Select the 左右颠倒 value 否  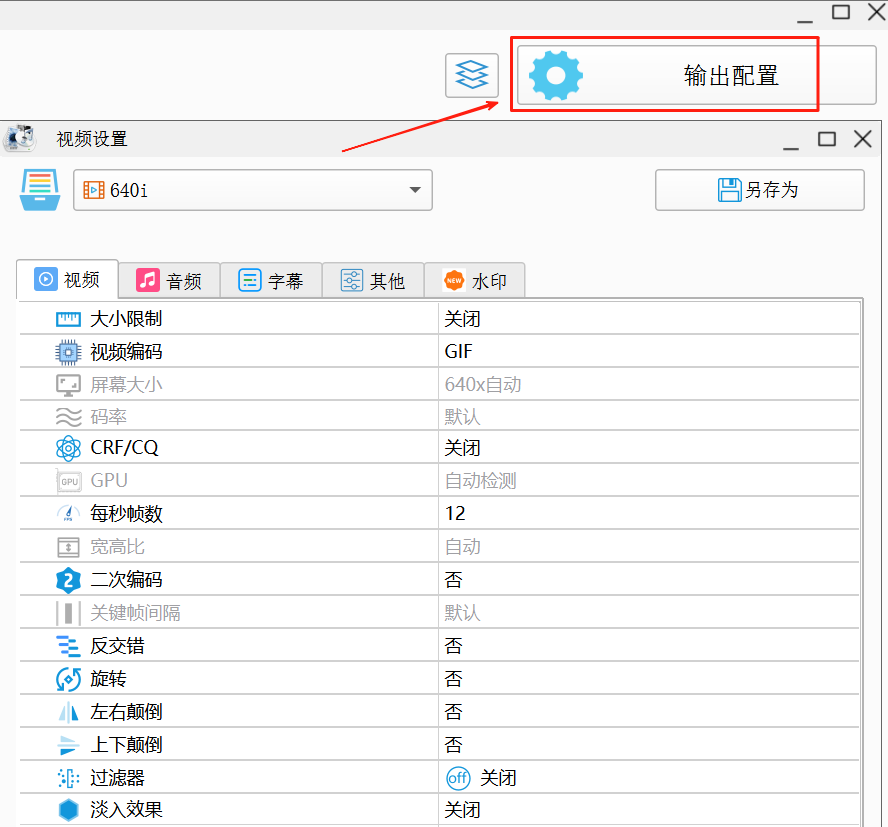coord(454,711)
